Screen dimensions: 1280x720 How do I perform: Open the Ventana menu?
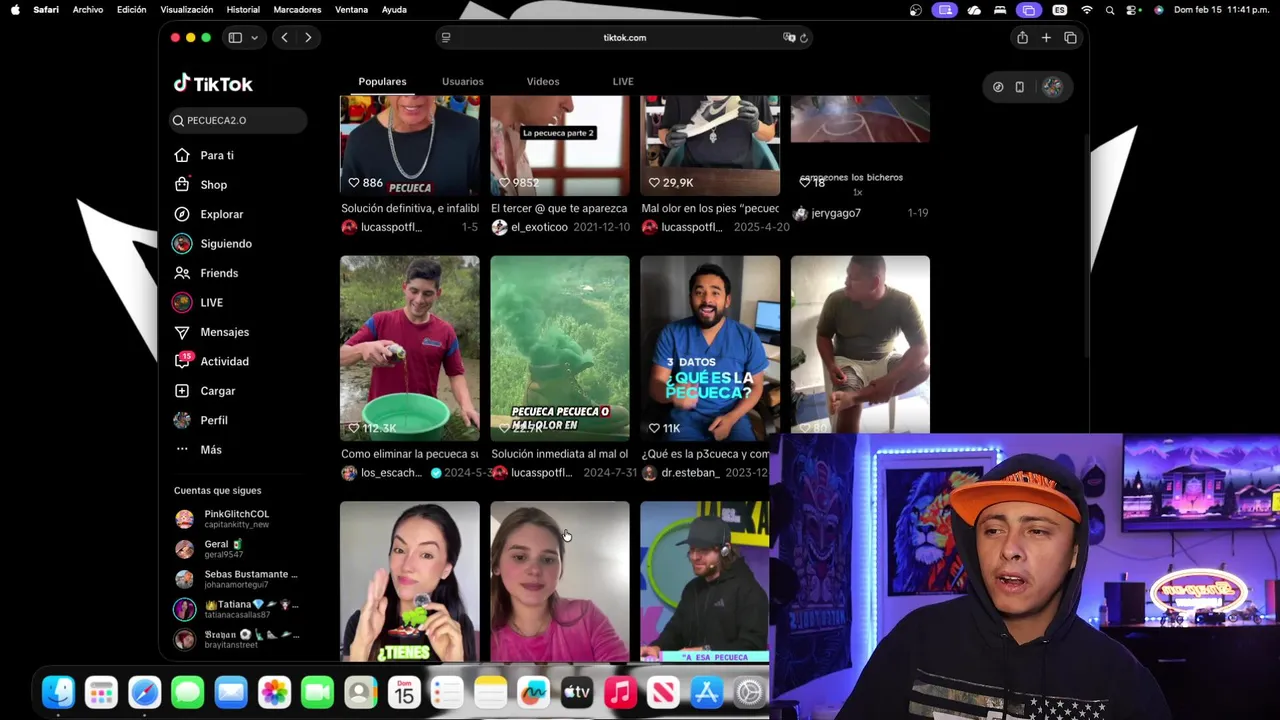(351, 10)
